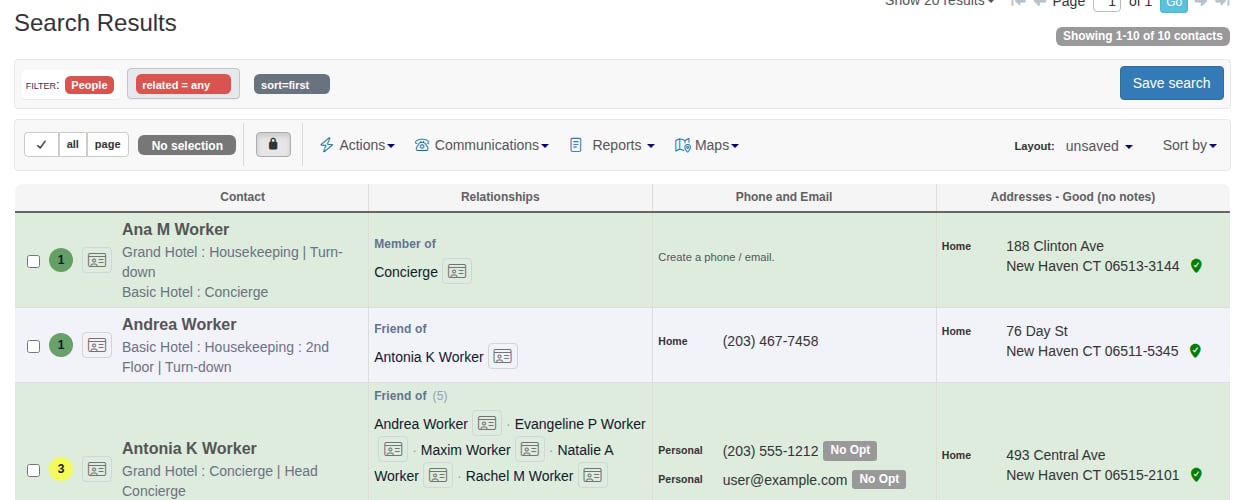
Task: Open the Actions dropdown menu
Action: pos(357,145)
